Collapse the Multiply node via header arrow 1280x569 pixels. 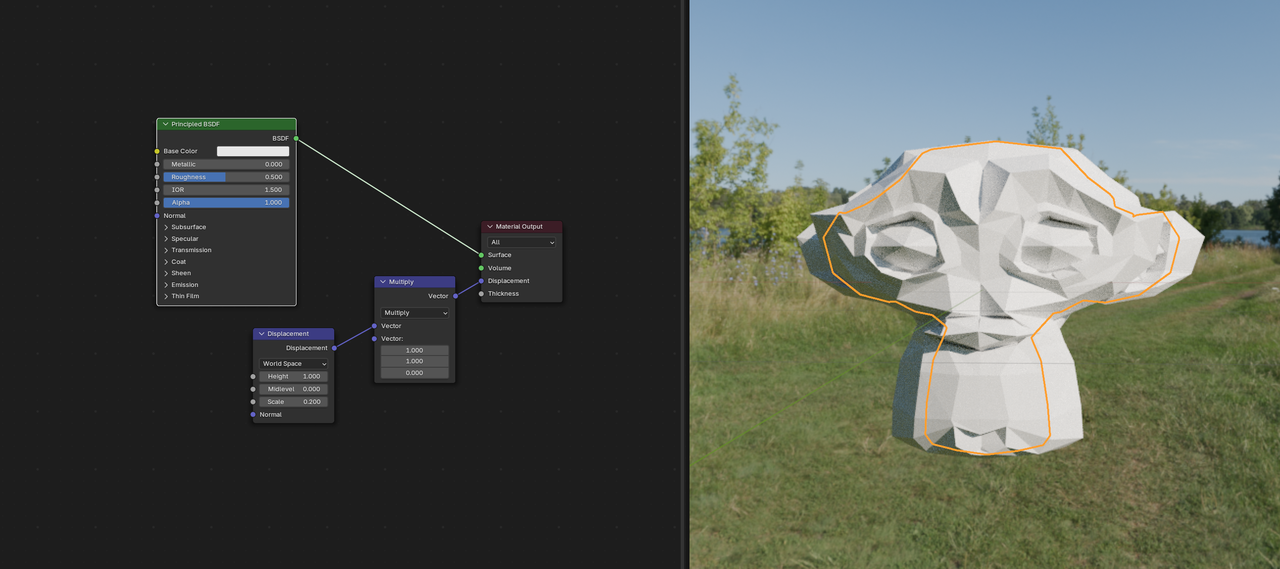click(x=383, y=282)
